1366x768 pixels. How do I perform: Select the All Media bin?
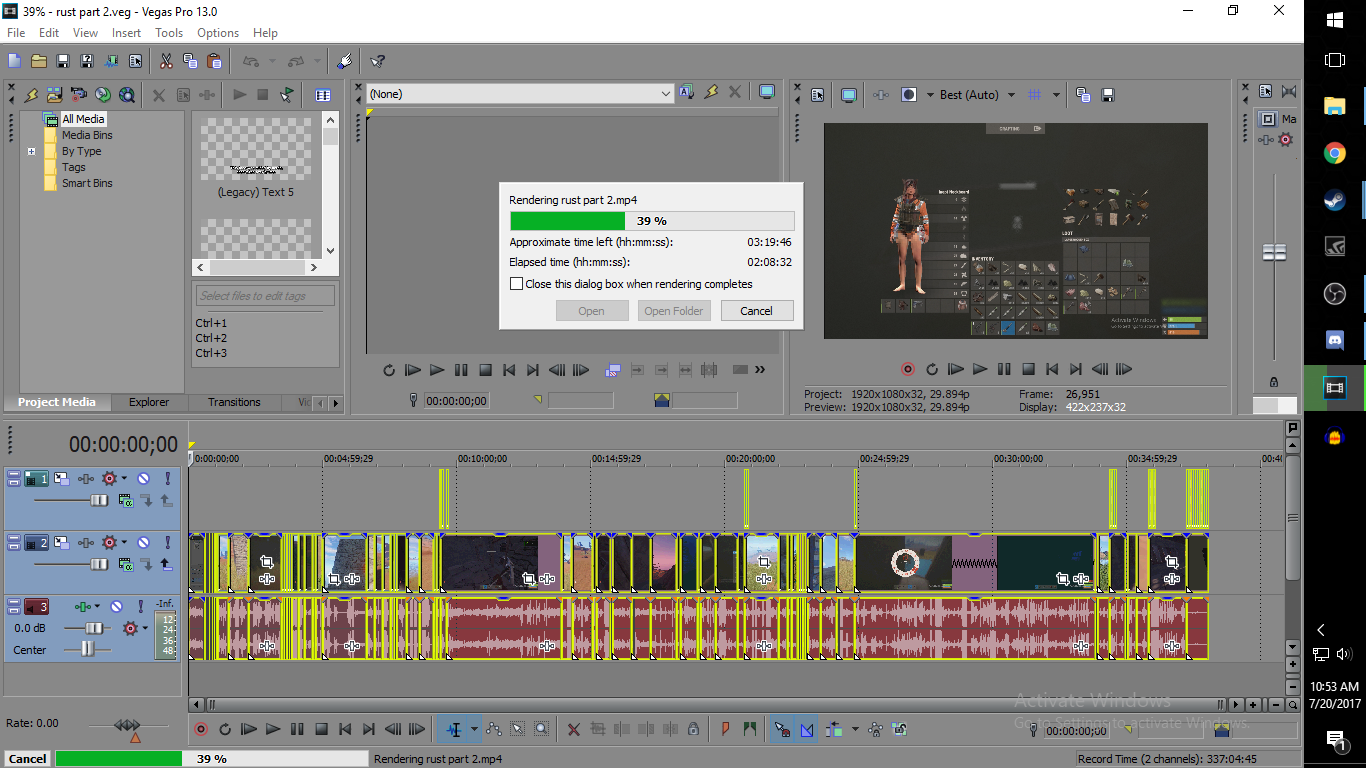(83, 119)
